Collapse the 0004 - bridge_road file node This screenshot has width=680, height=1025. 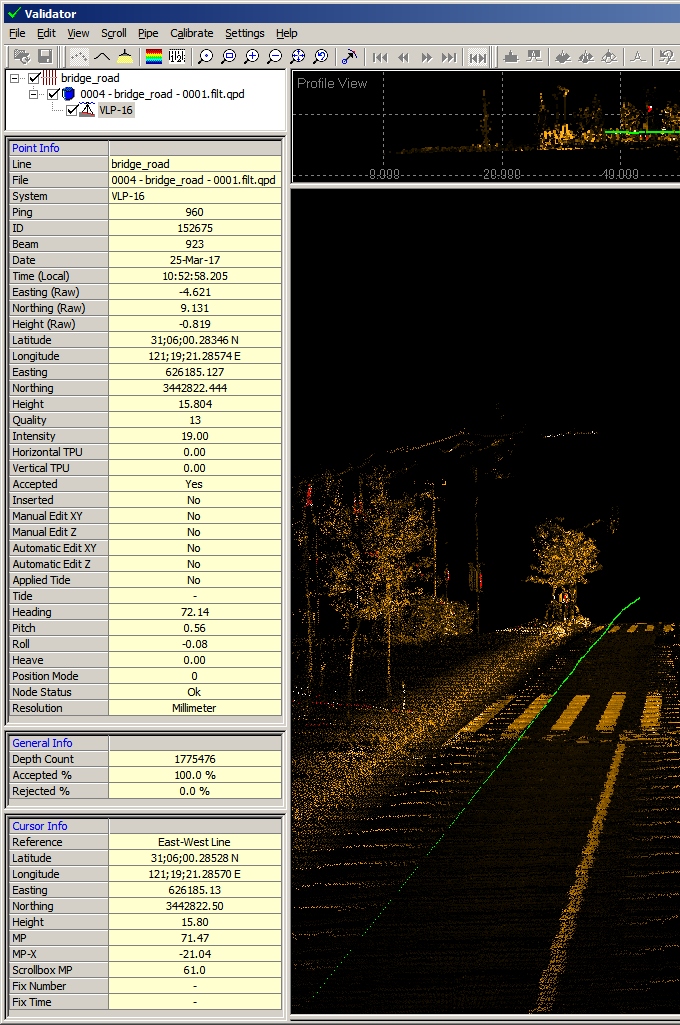coord(33,94)
